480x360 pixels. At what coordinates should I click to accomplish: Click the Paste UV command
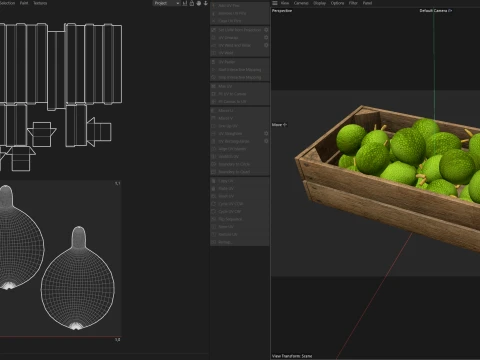(x=240, y=189)
